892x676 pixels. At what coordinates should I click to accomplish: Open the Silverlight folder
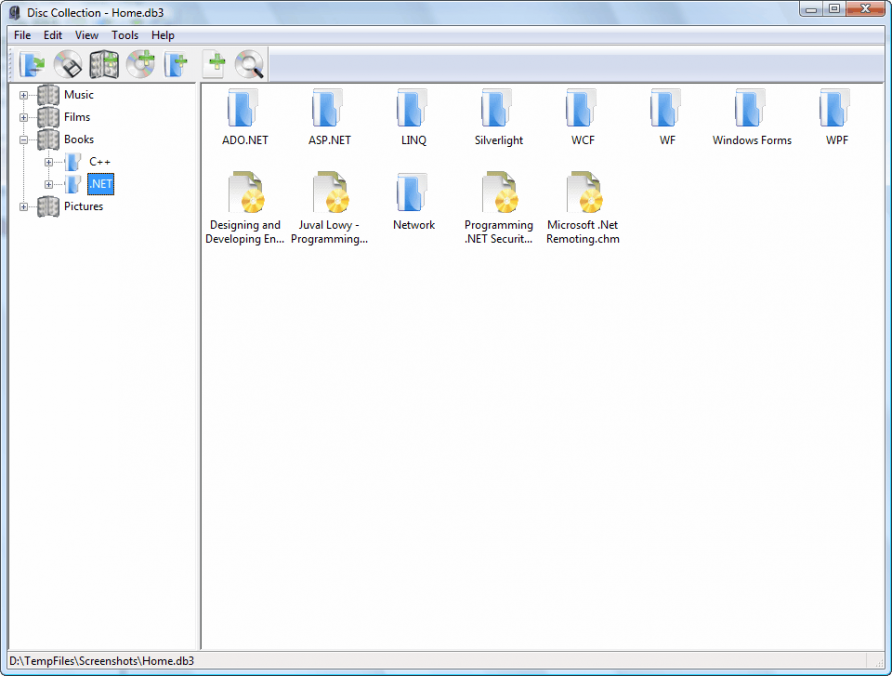(497, 110)
